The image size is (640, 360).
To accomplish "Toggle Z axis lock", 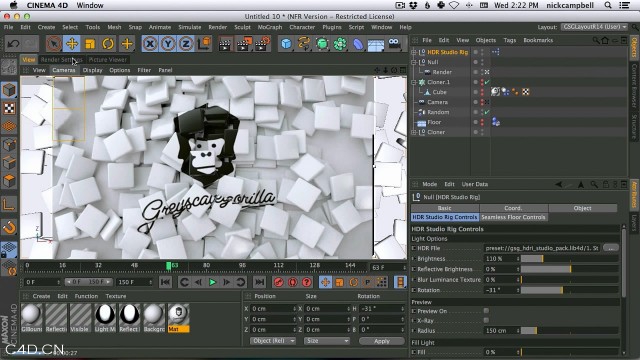I will (186, 44).
